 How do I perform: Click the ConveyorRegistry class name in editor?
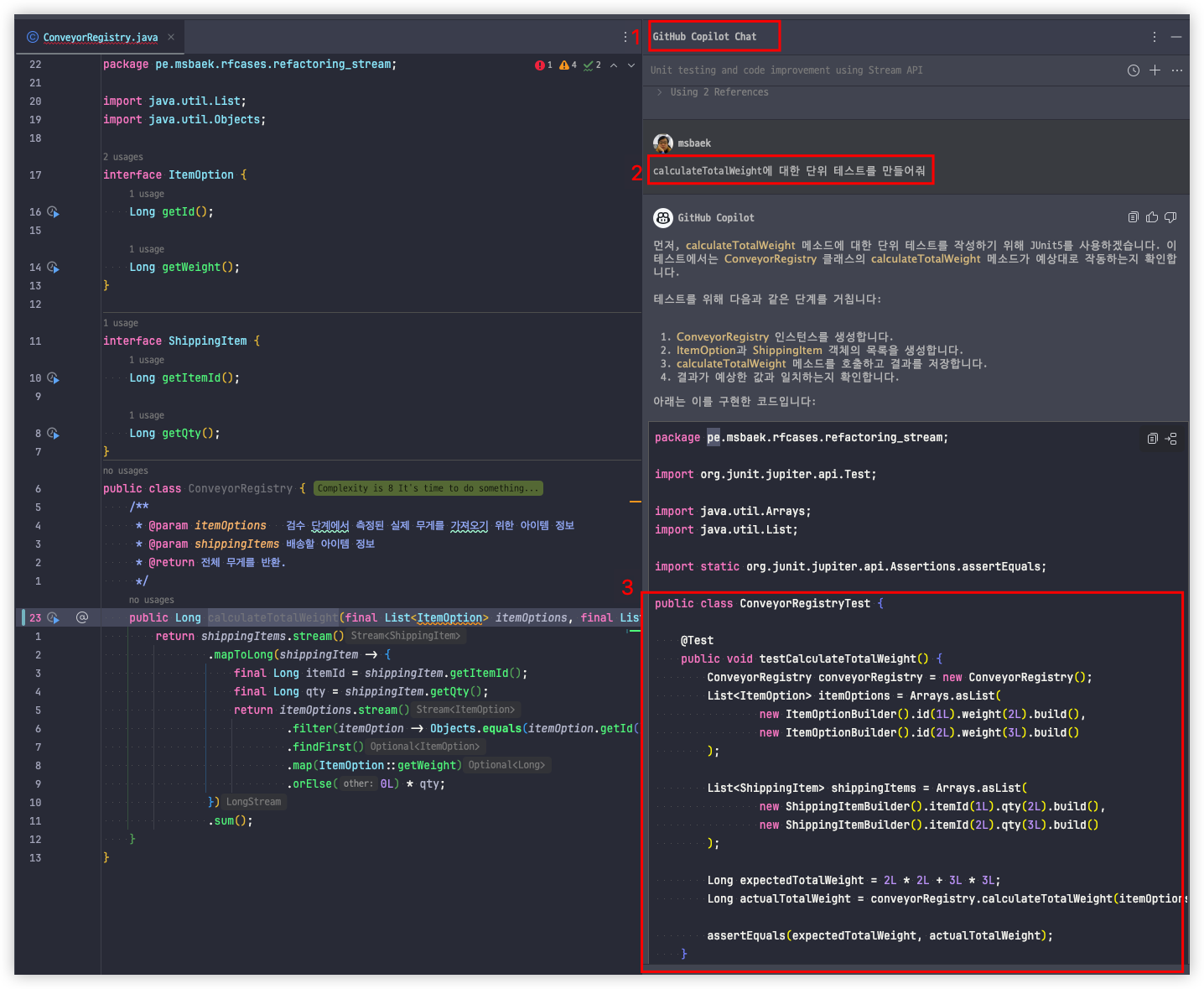pos(241,489)
